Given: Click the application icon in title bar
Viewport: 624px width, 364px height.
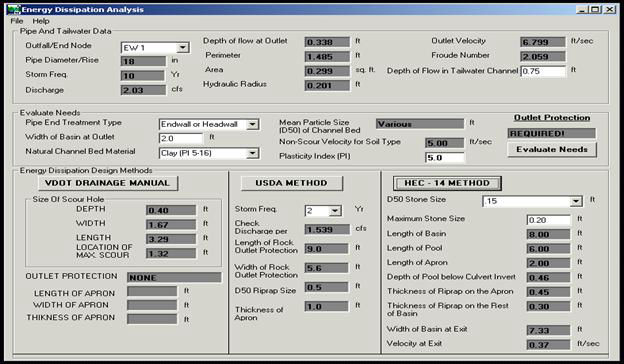Looking at the screenshot, I should point(13,9).
